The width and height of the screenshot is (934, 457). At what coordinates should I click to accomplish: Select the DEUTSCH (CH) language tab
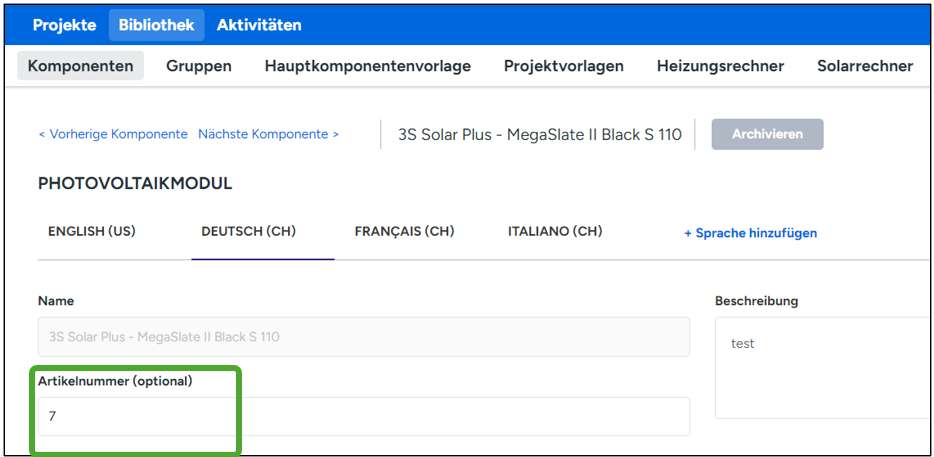[x=249, y=232]
